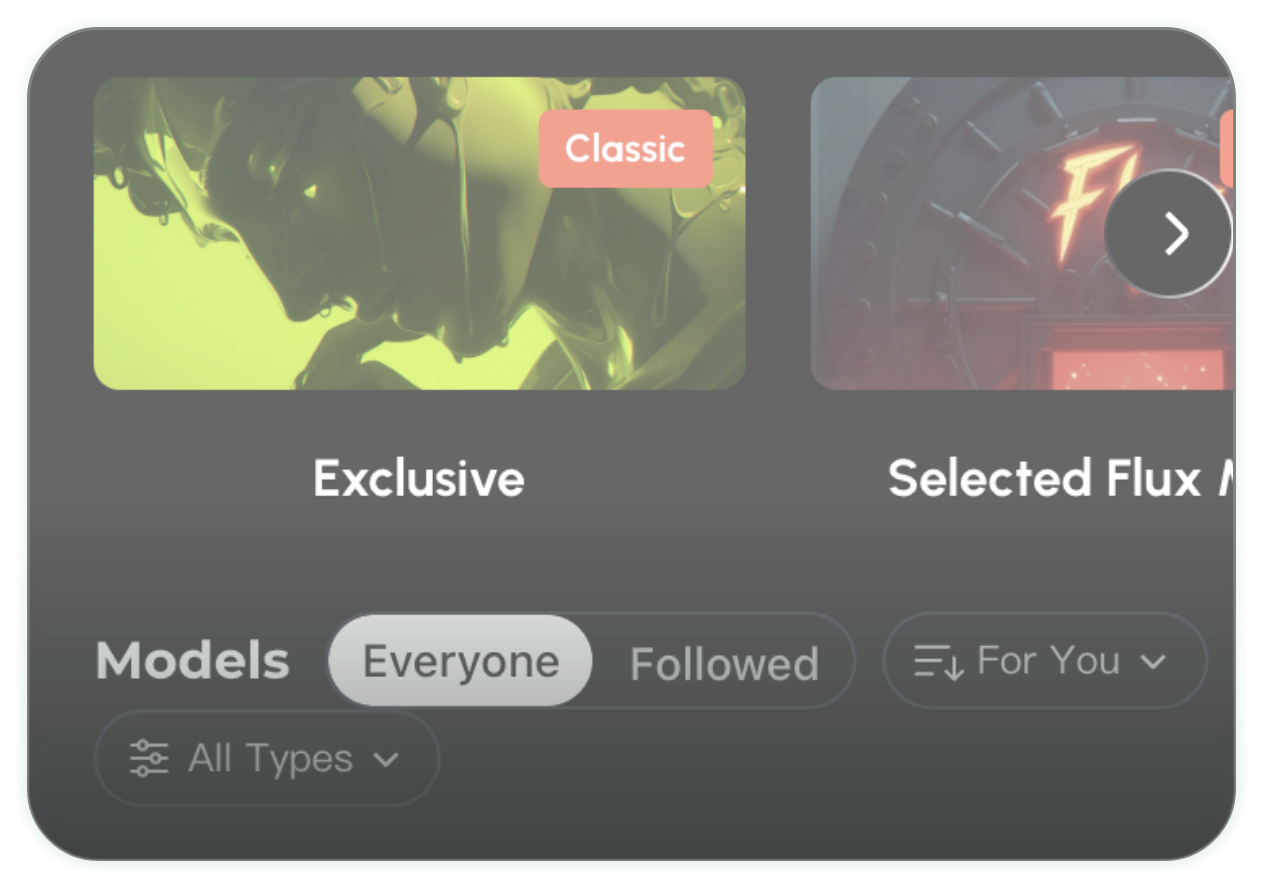Open the All Types filter dropdown
1263x888 pixels.
click(267, 758)
